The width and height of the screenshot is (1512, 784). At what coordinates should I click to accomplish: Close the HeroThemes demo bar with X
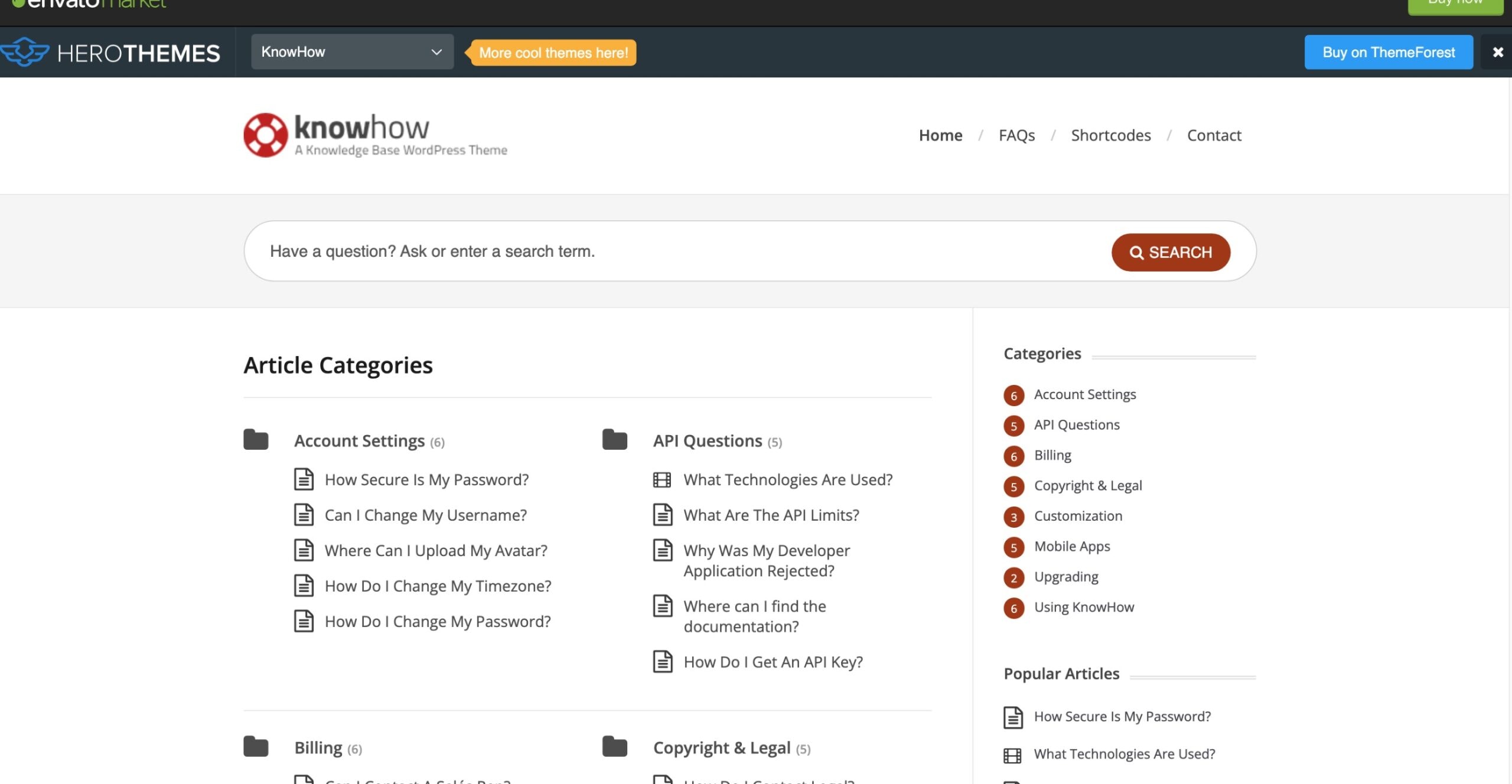click(1497, 53)
